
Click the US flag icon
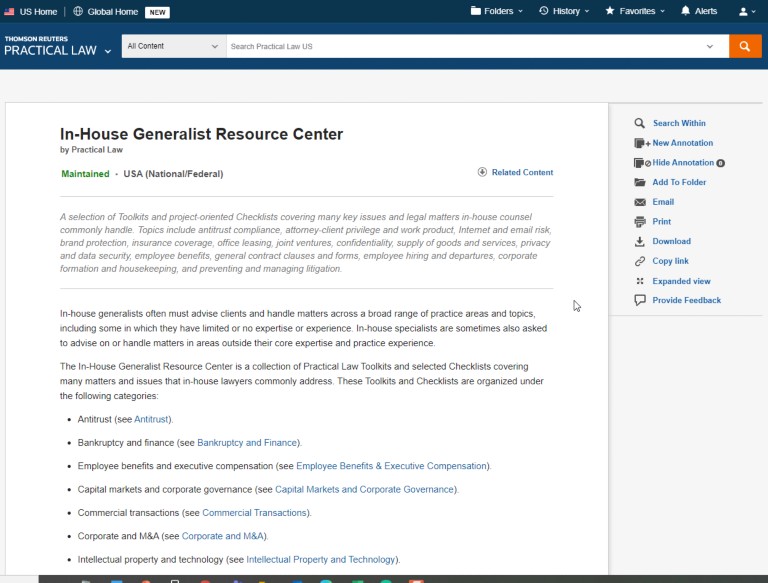point(9,11)
